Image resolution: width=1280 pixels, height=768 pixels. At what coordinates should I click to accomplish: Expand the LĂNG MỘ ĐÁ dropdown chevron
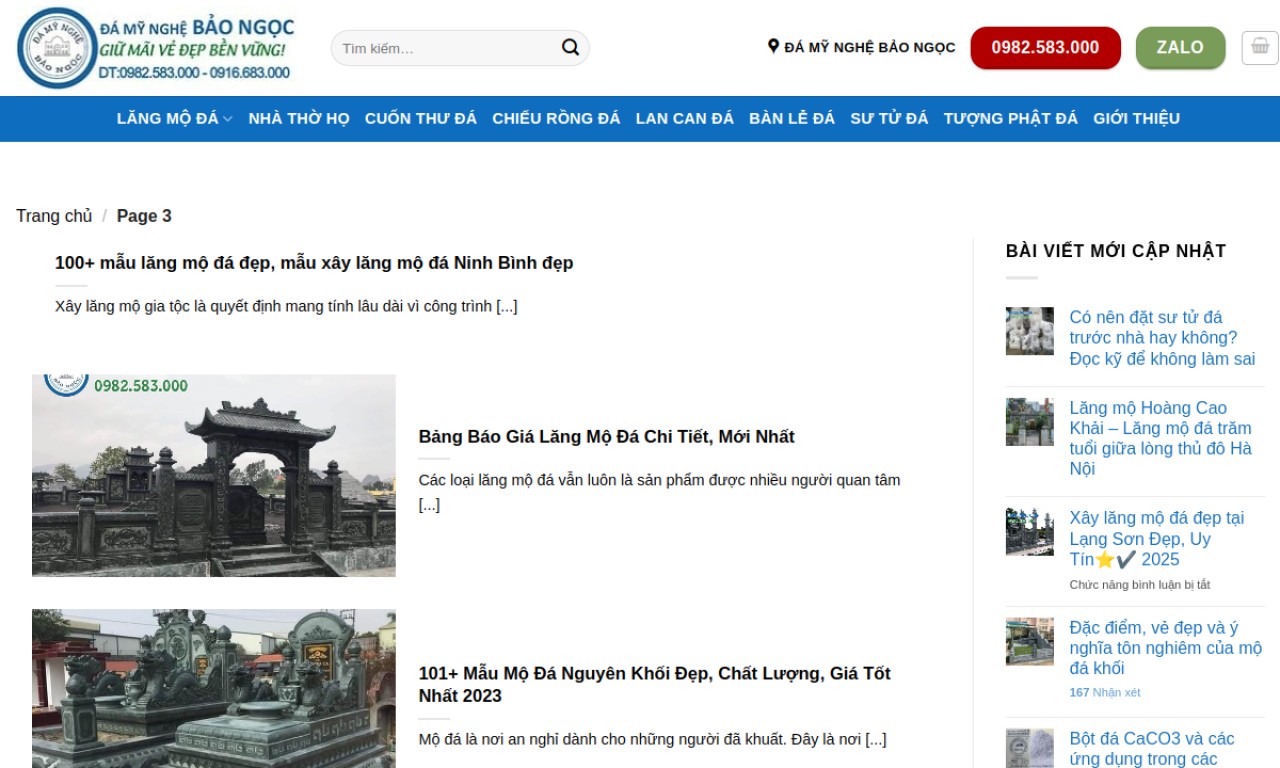point(228,119)
